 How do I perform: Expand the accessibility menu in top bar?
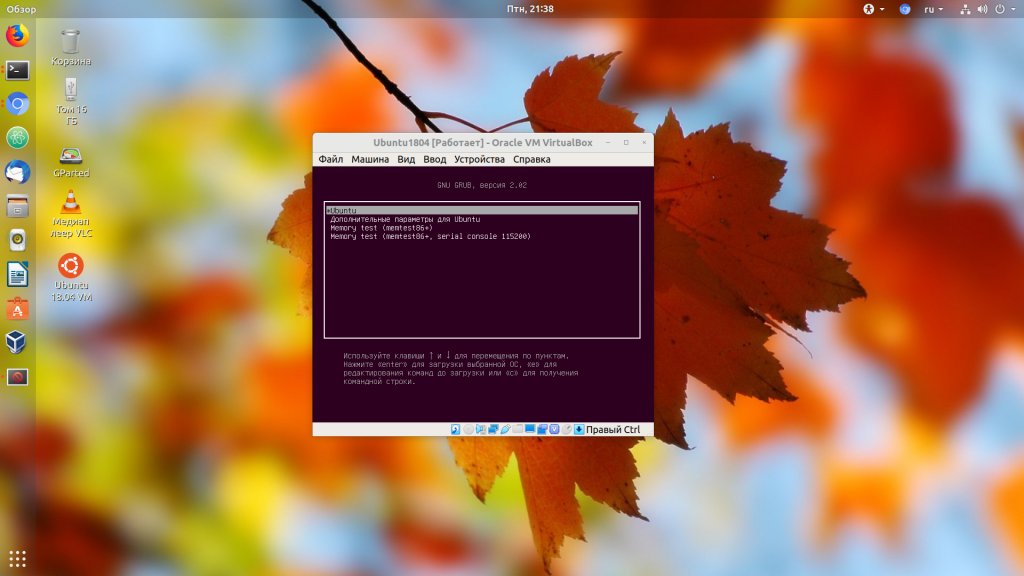tap(874, 9)
